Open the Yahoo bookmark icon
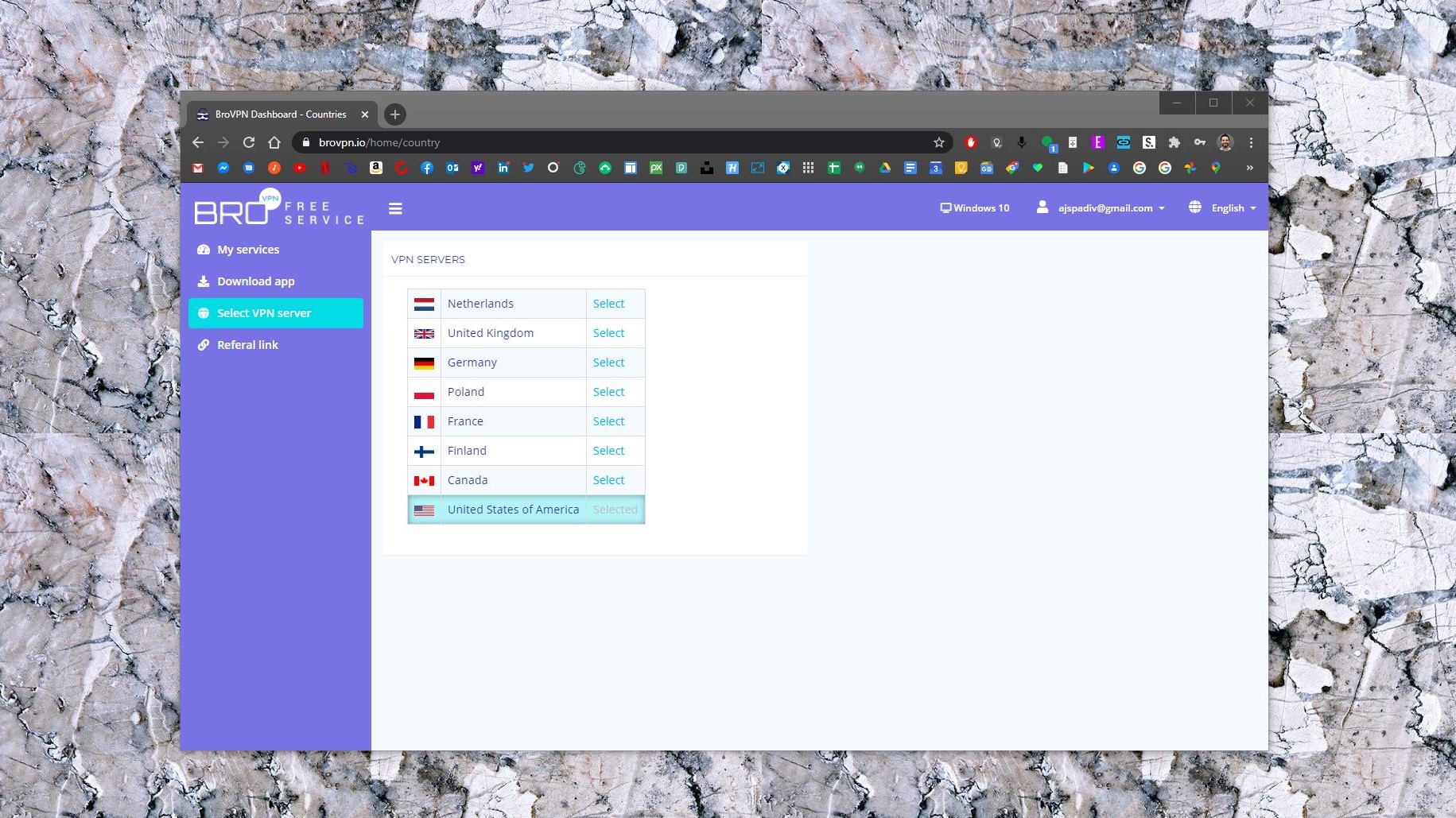Screen dimensions: 1456x818 click(478, 168)
